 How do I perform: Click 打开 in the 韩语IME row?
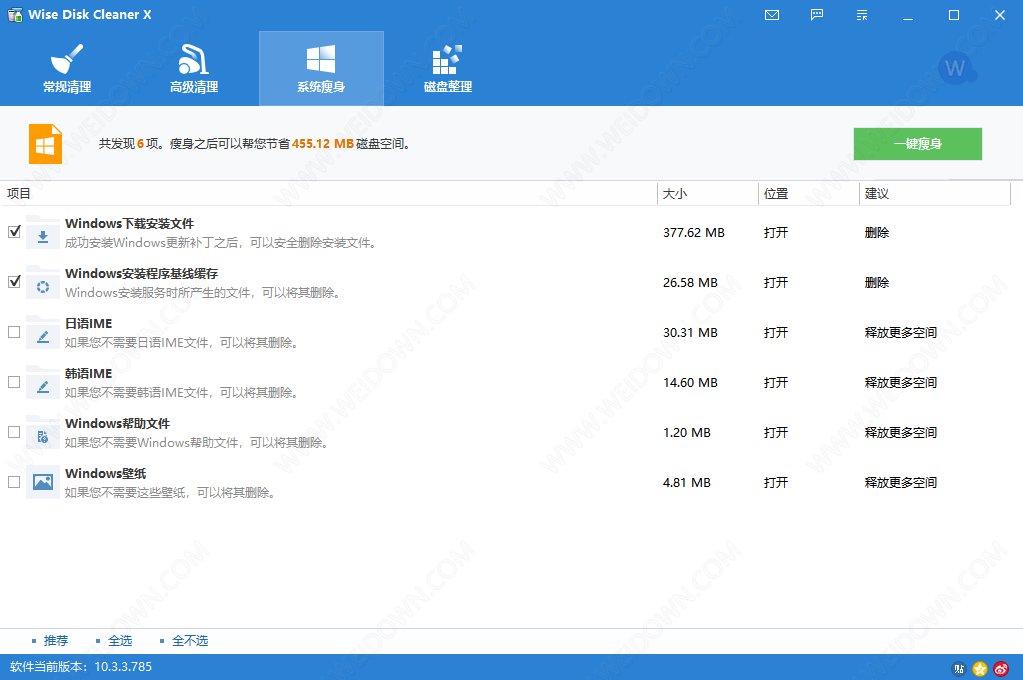(776, 382)
